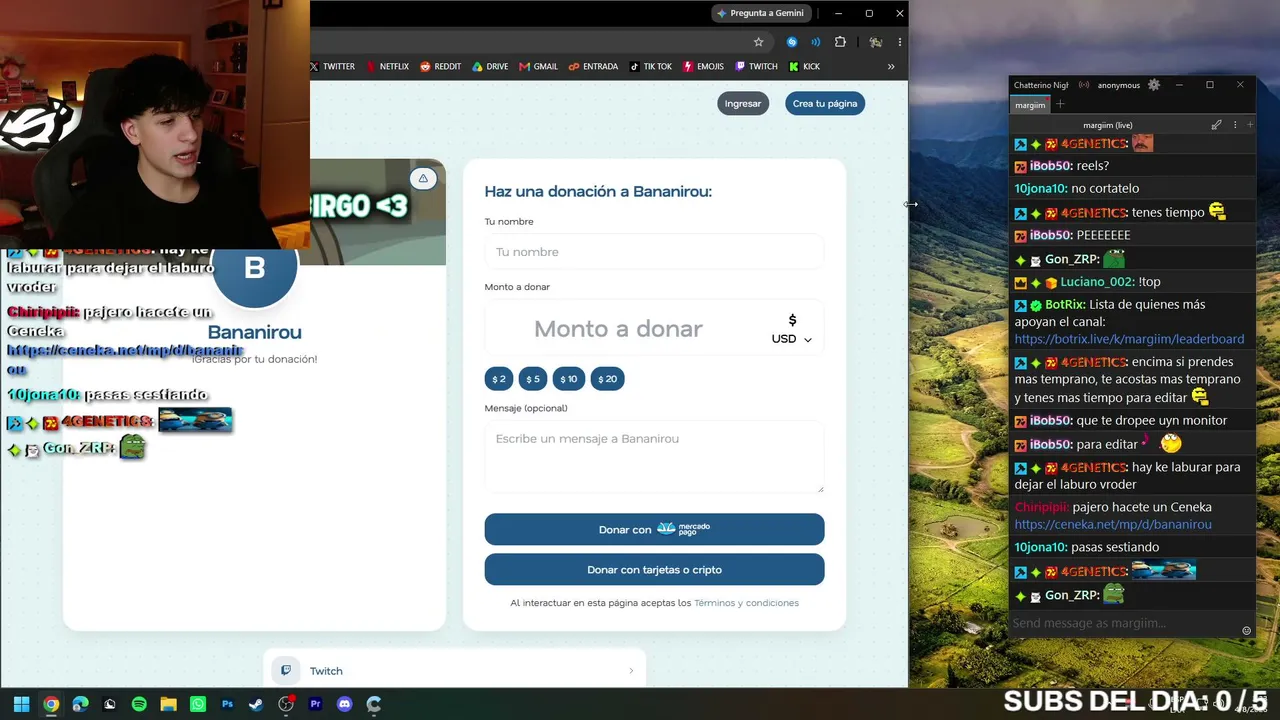Click the Chiripipii username in Chatterino
This screenshot has width=1280, height=720.
coord(1041,507)
